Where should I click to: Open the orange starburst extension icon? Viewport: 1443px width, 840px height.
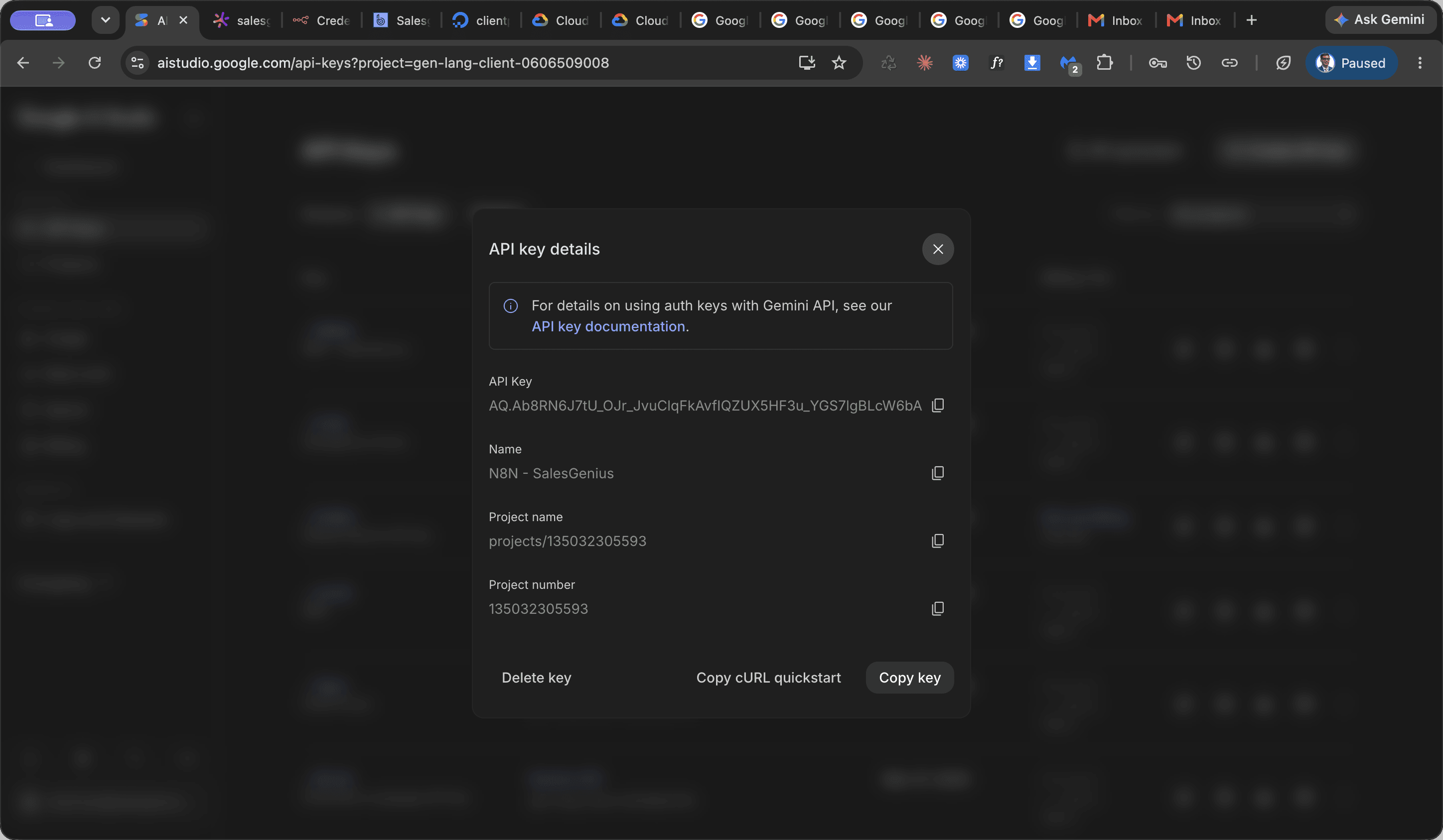[x=924, y=63]
